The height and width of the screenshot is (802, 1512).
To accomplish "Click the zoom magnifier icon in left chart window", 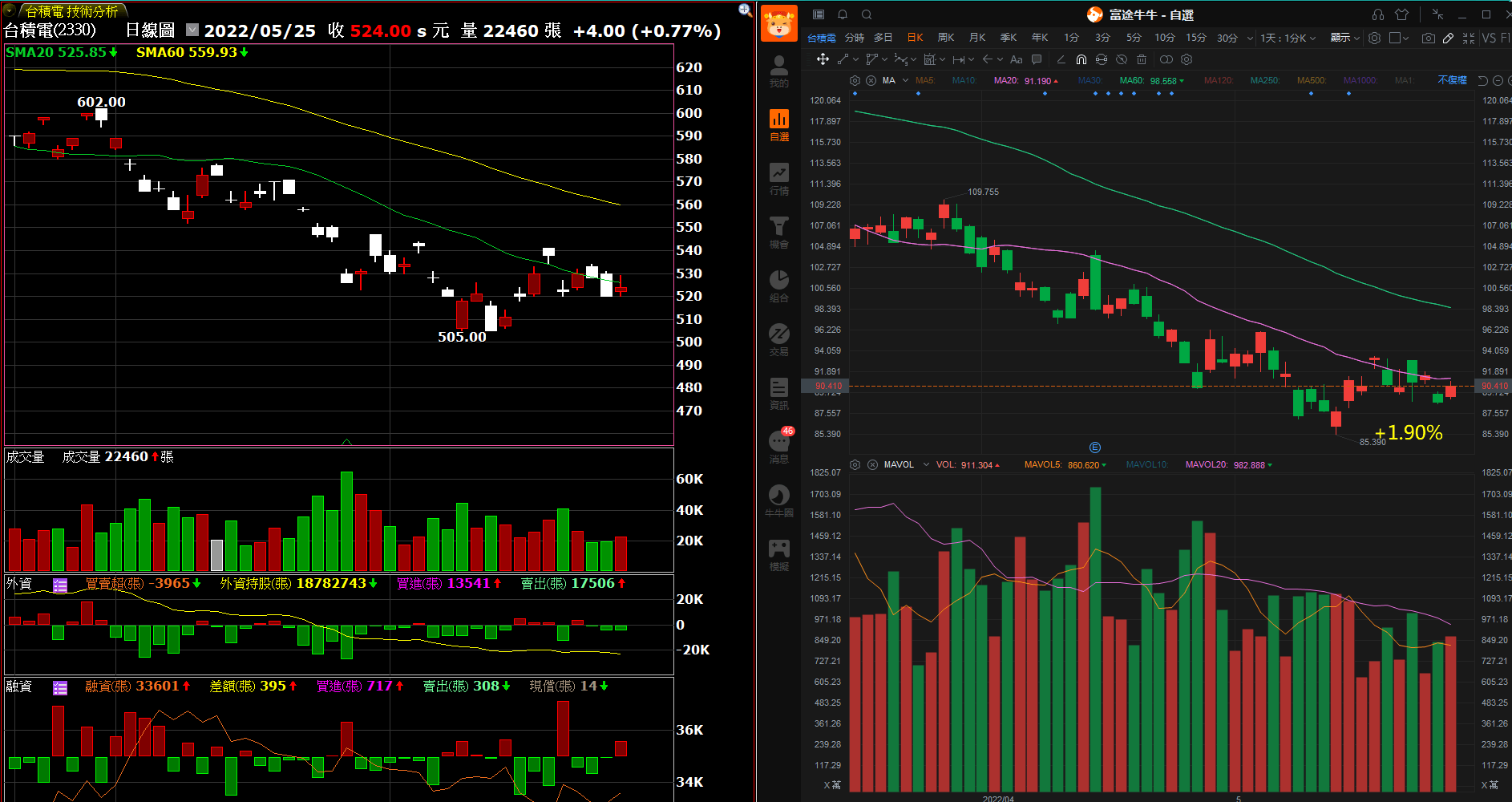I will [745, 10].
